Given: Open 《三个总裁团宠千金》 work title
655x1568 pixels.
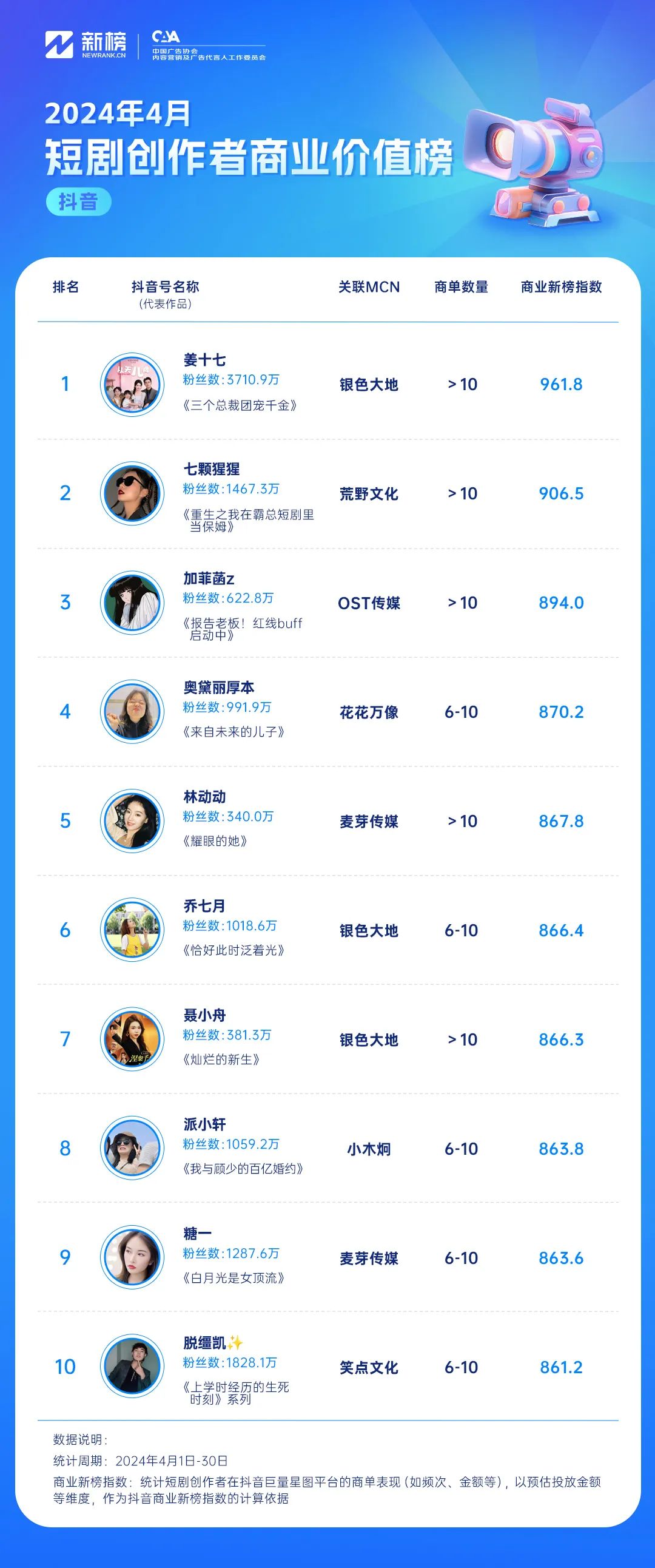Looking at the screenshot, I should point(240,405).
